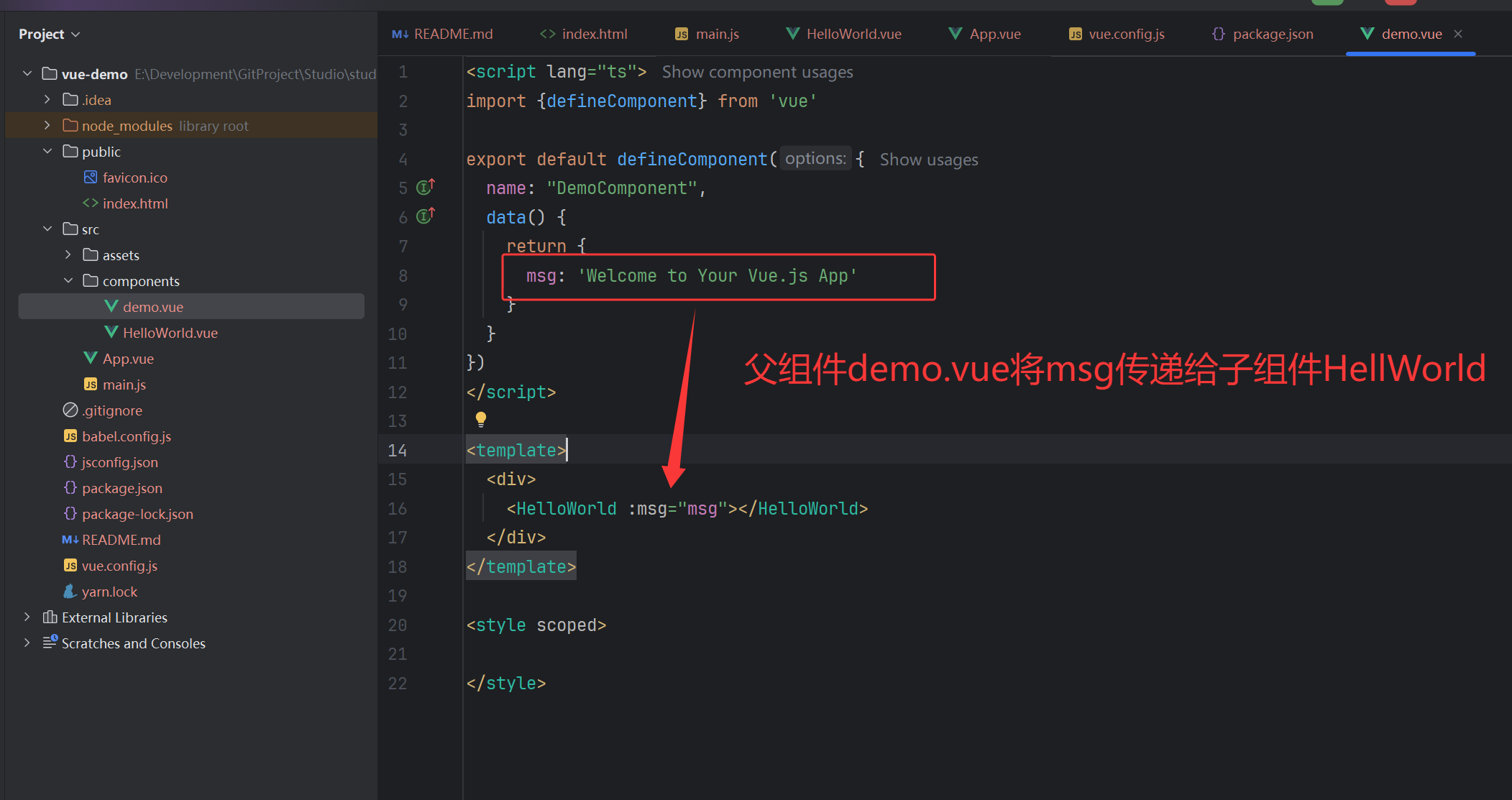Expand the .idea folder
The height and width of the screenshot is (800, 1512).
pos(47,99)
